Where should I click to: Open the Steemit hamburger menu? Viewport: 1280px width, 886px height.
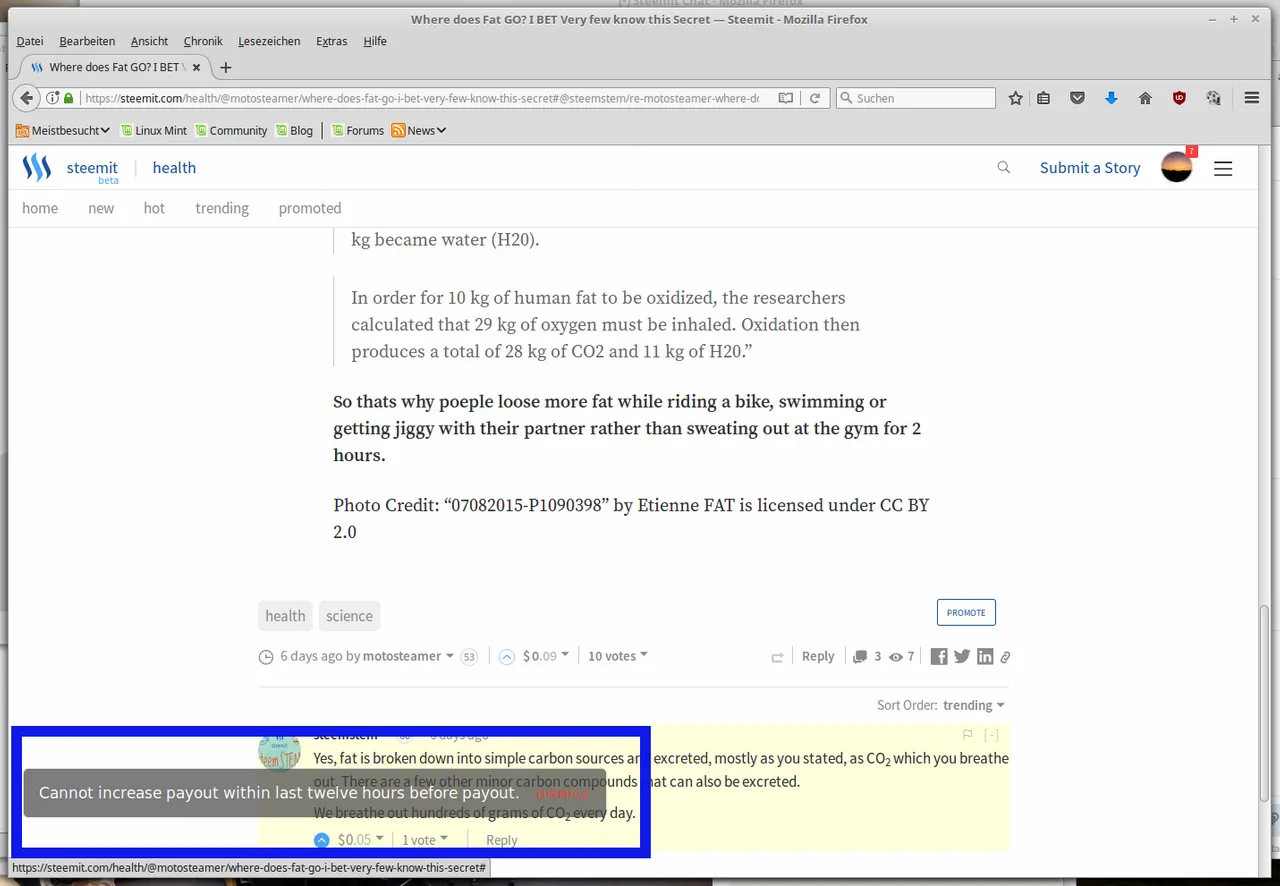(x=1223, y=169)
